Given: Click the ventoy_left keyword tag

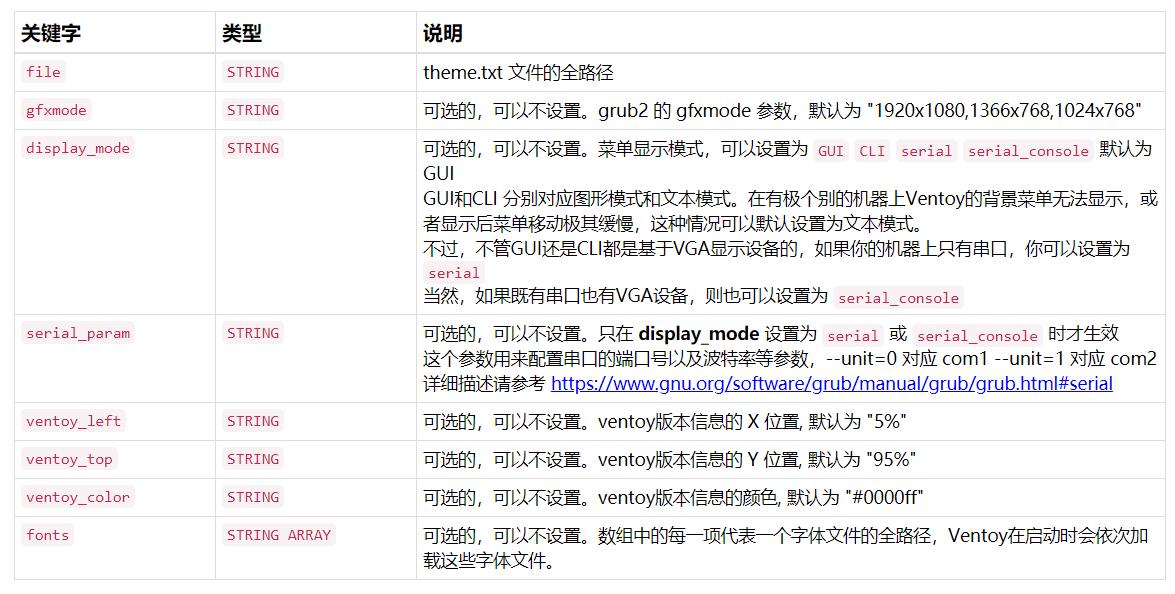Looking at the screenshot, I should click(72, 421).
